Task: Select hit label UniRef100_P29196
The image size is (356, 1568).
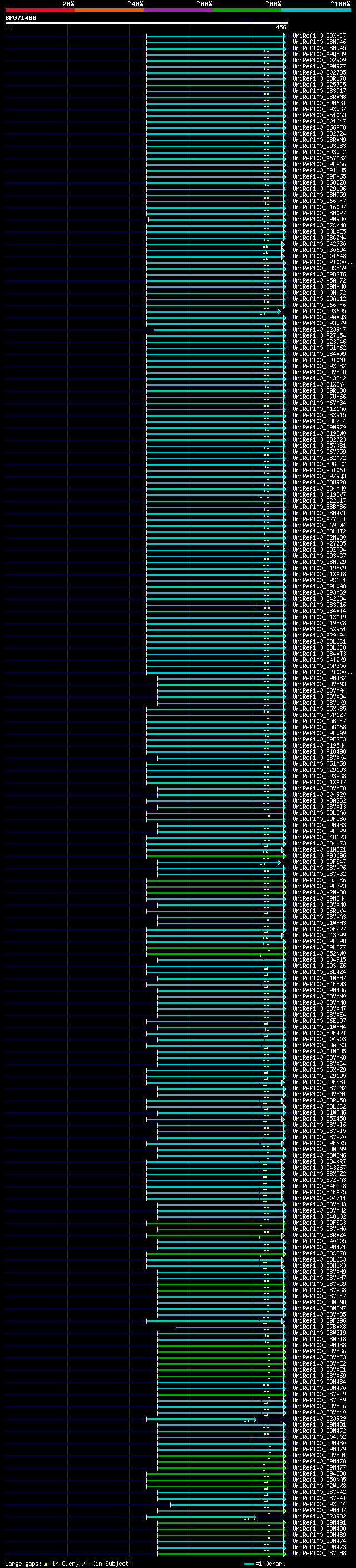Action: click(x=319, y=189)
